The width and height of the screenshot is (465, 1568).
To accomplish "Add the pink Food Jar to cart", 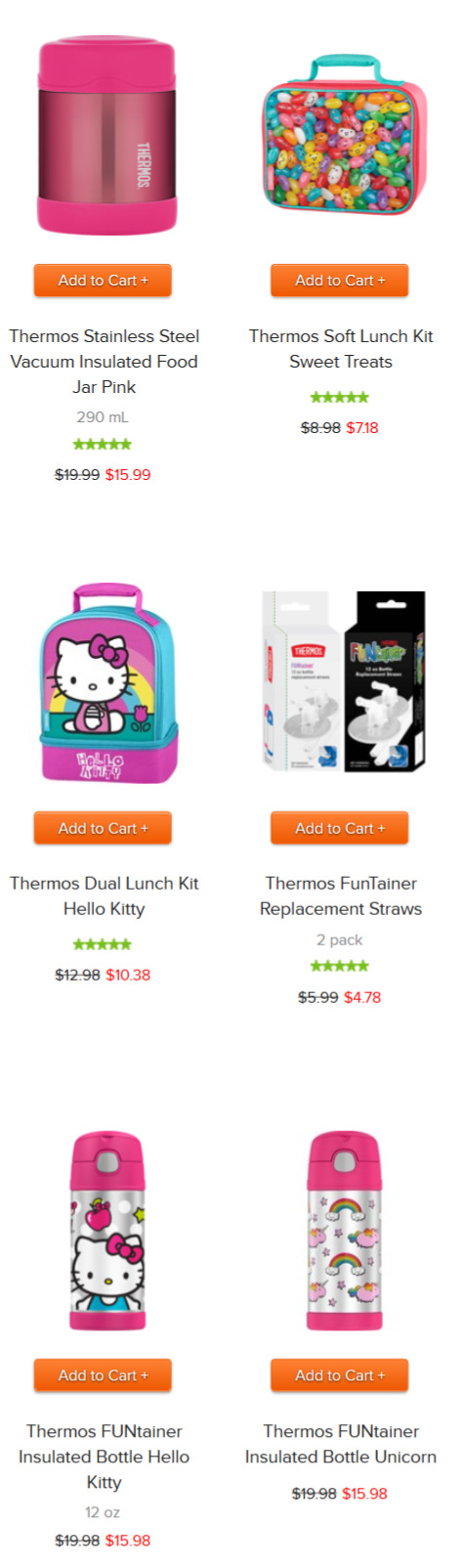I will point(103,281).
